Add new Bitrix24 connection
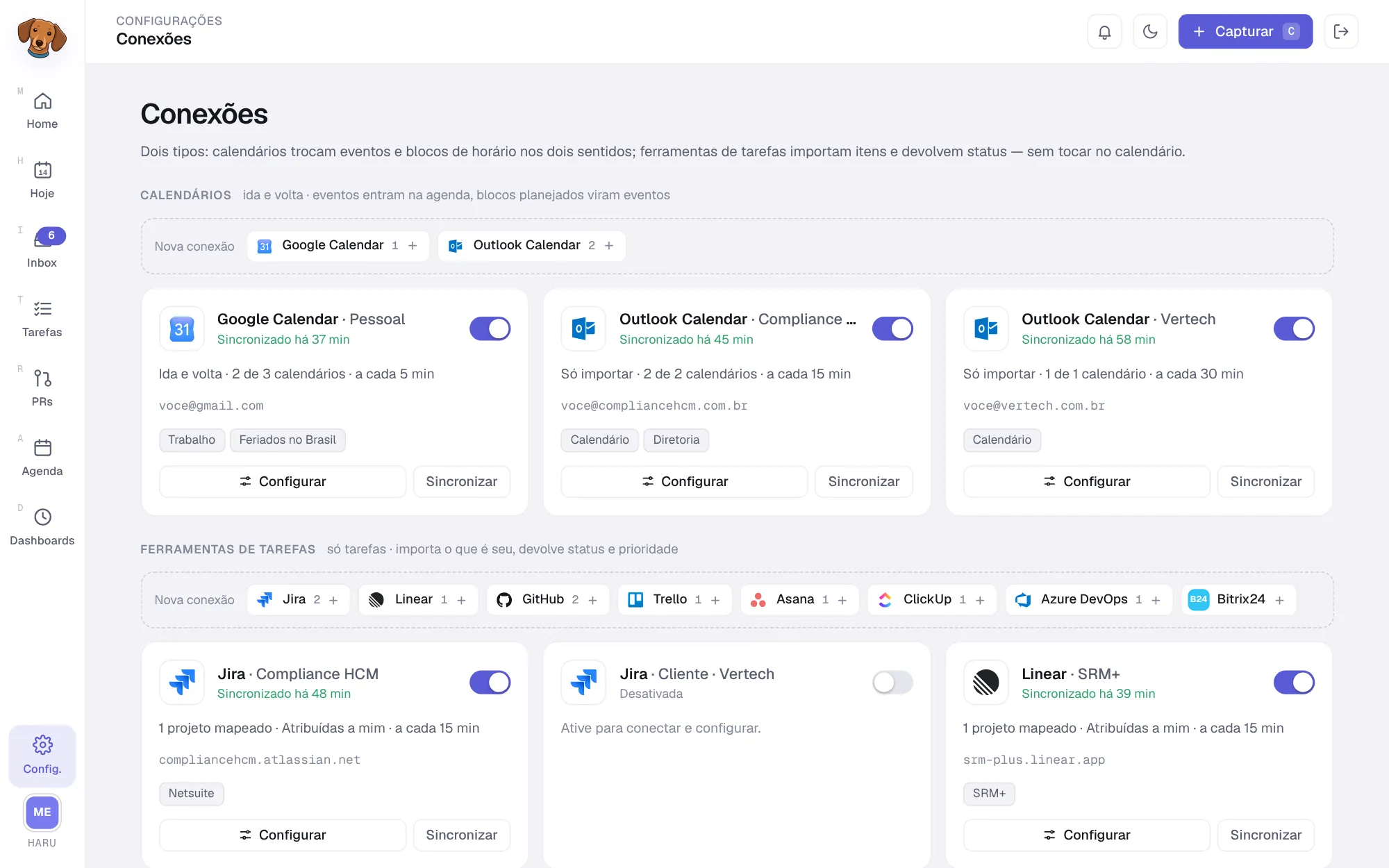 tap(1238, 600)
